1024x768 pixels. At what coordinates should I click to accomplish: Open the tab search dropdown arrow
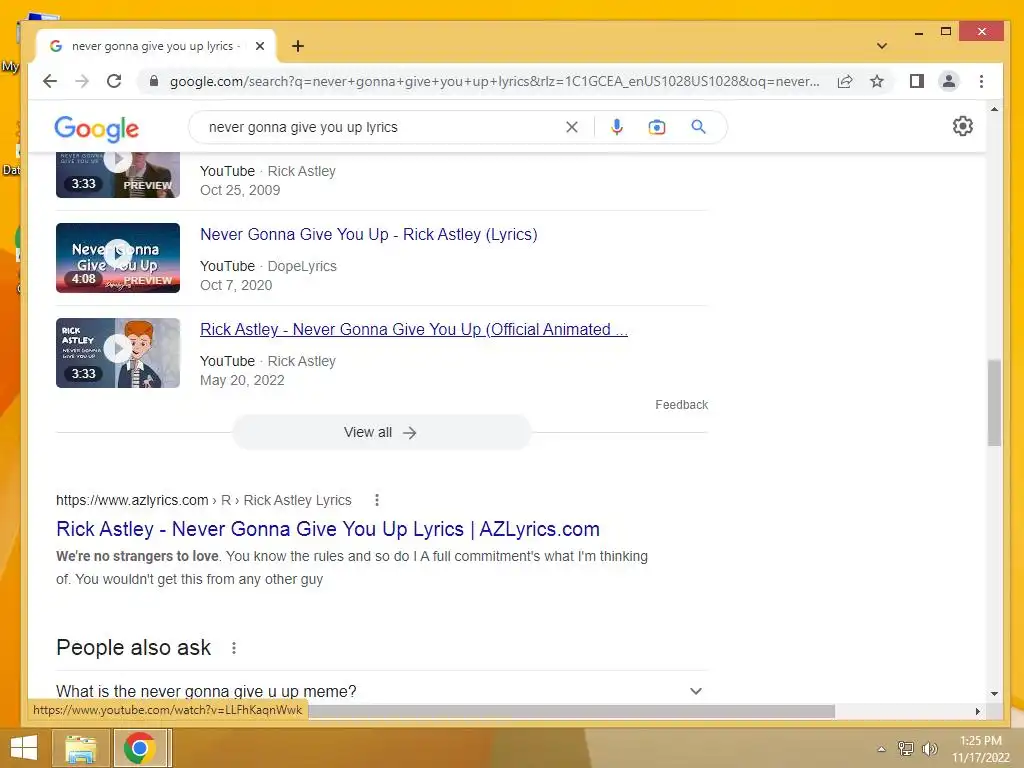tap(882, 46)
